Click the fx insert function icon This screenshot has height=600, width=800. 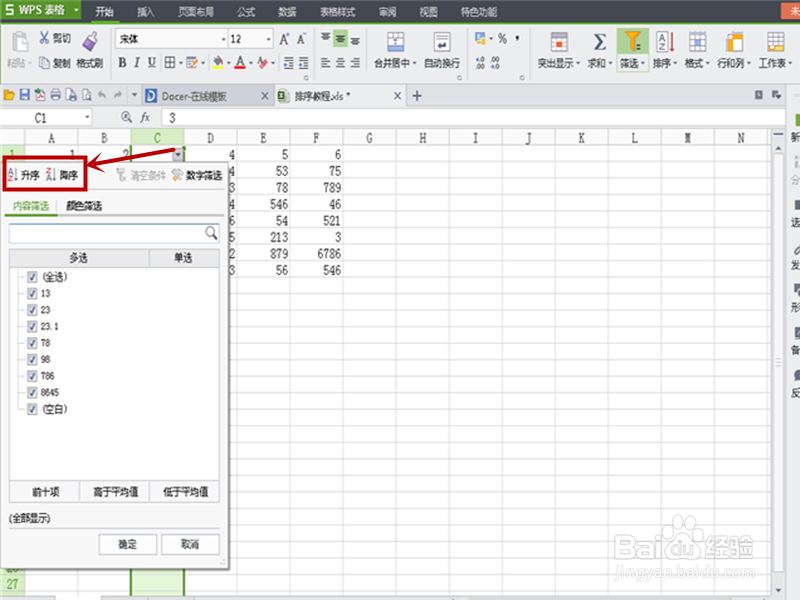coord(145,117)
